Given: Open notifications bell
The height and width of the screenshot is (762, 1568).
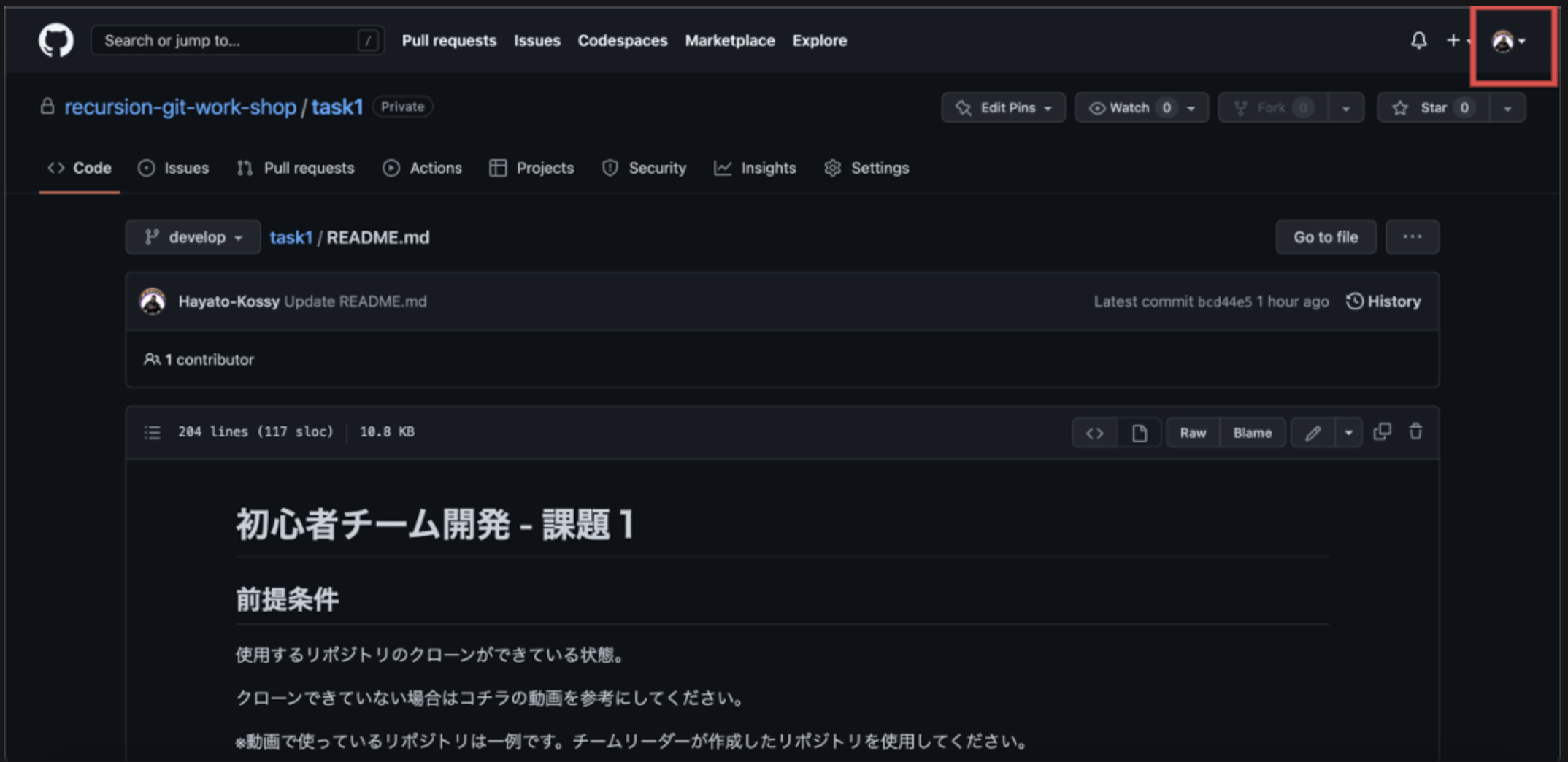Looking at the screenshot, I should click(x=1418, y=40).
